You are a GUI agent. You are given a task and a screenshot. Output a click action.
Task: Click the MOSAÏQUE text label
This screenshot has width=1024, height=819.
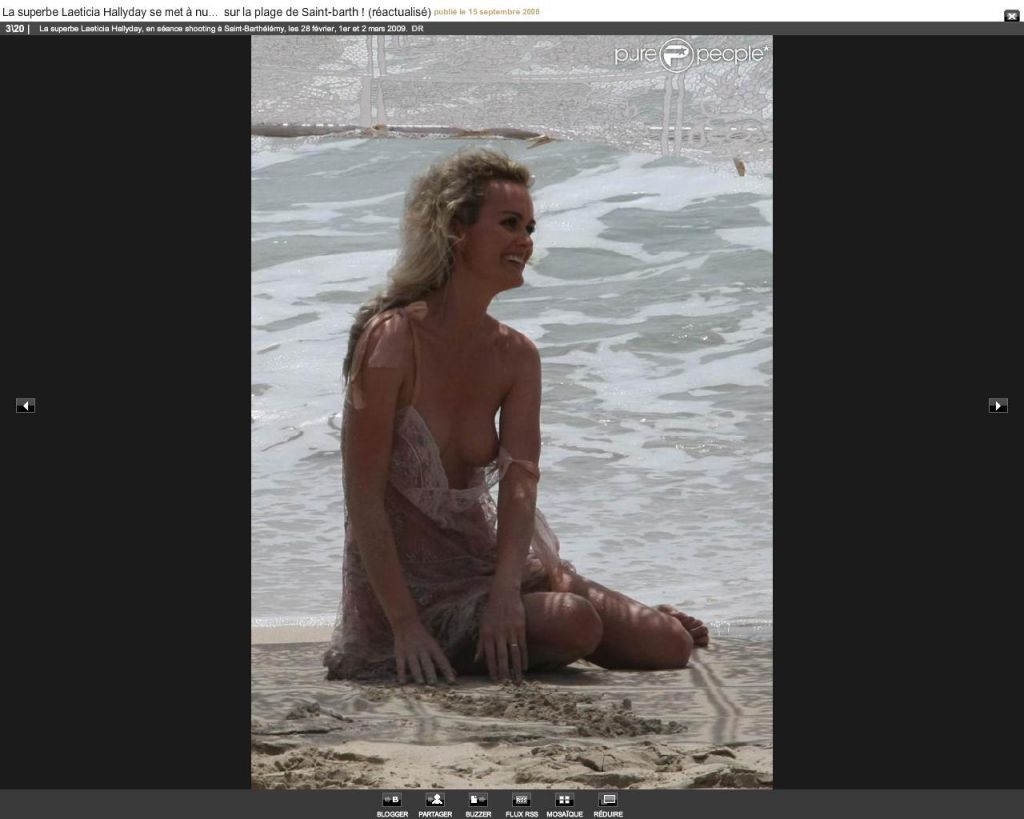[x=564, y=814]
